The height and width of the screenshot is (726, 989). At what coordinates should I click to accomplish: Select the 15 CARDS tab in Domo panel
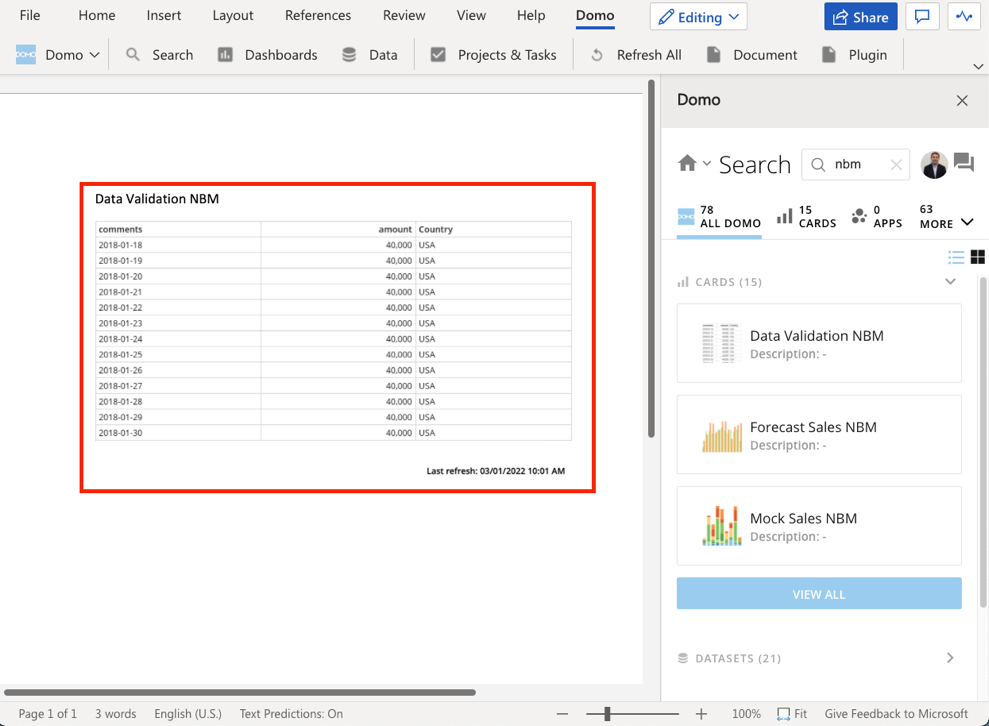point(806,216)
